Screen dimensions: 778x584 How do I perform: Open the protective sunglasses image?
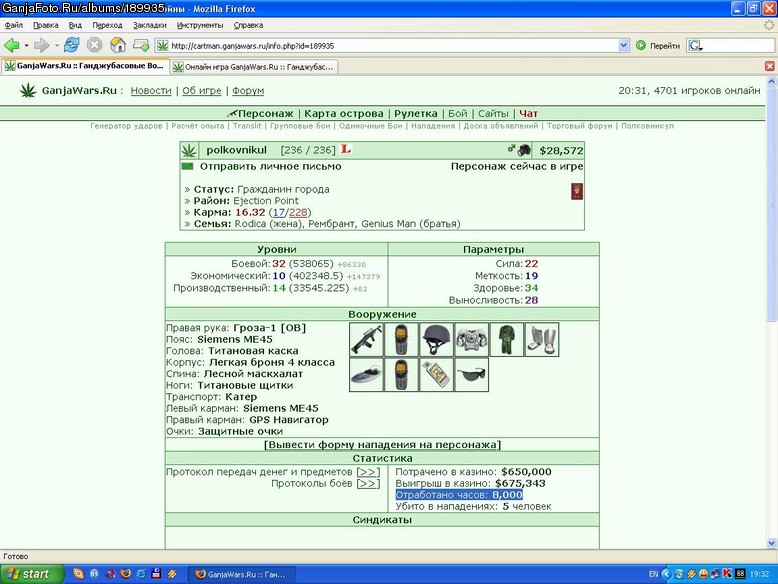pos(471,375)
